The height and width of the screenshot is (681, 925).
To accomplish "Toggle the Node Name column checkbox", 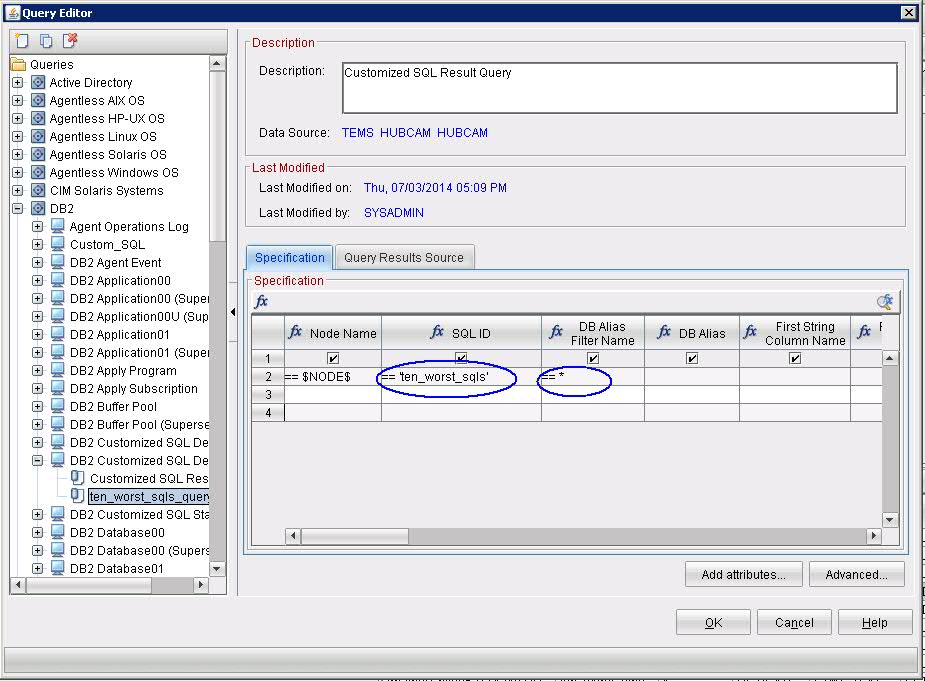I will click(x=333, y=358).
